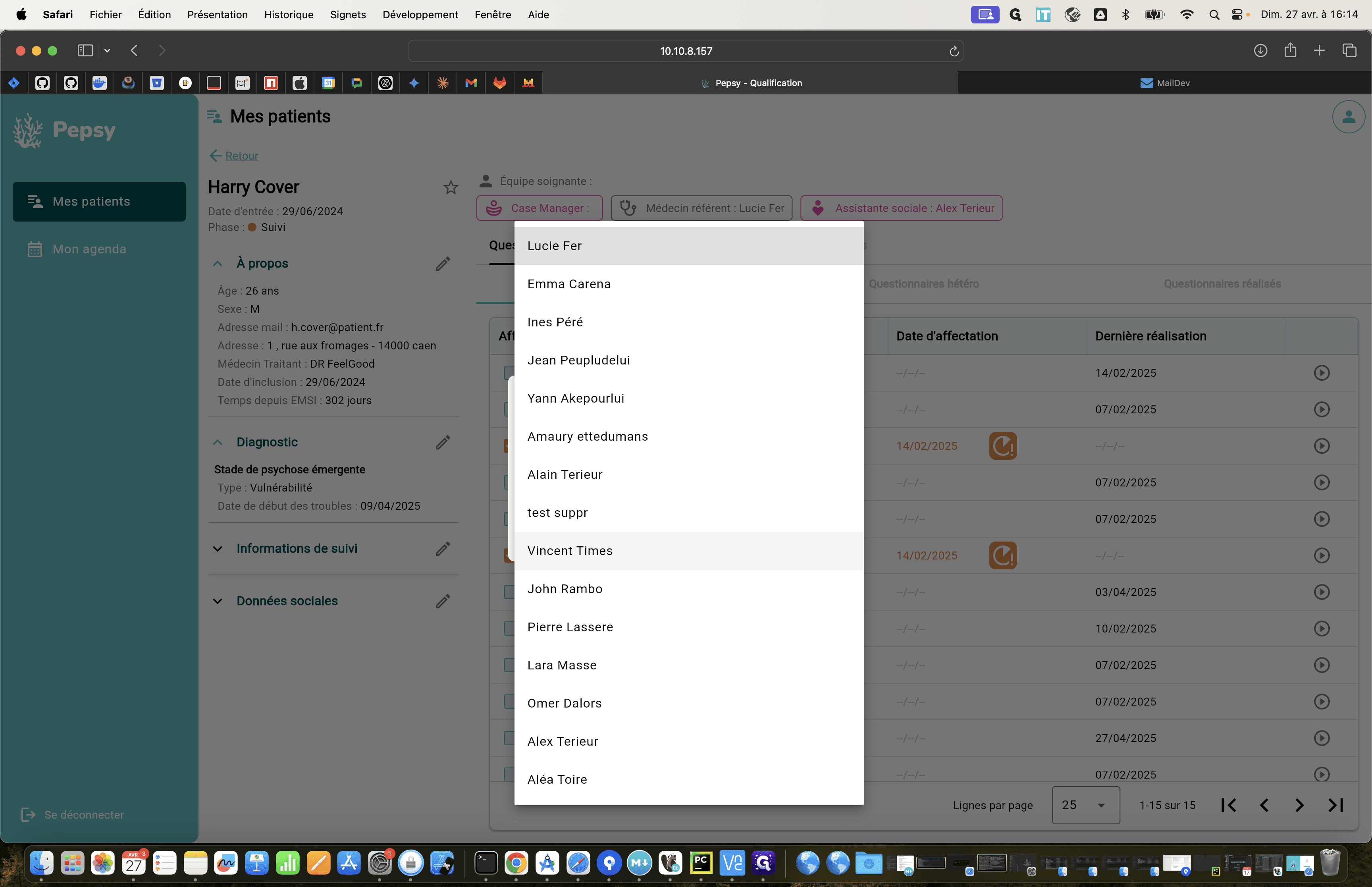Select Vincent Times from the list
Image resolution: width=1372 pixels, height=887 pixels.
(689, 551)
